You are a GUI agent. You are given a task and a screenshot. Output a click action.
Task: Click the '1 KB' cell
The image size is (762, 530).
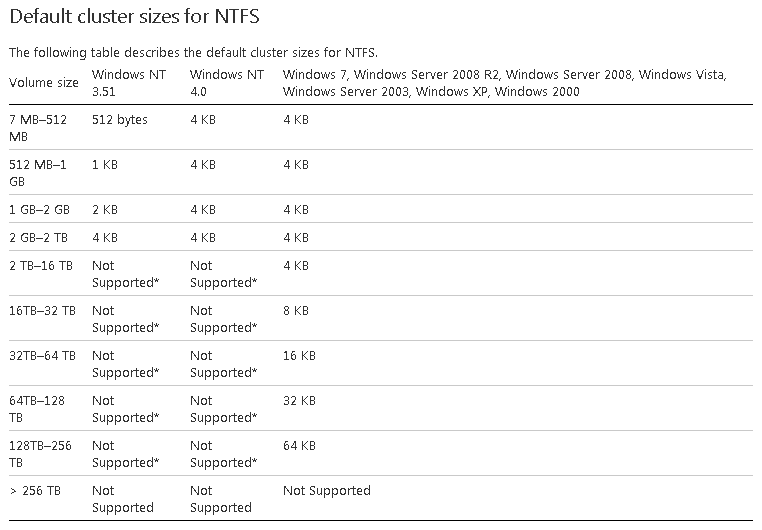[x=105, y=165]
